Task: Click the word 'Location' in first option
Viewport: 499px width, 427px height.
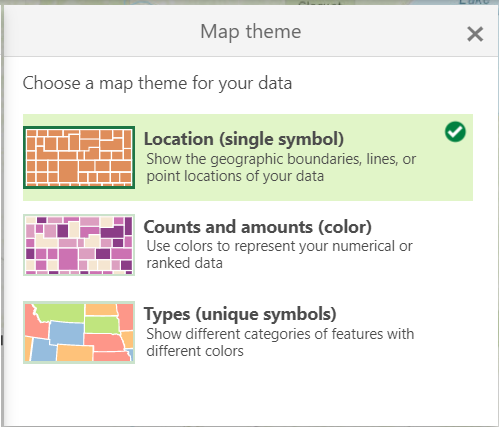Action: coord(179,139)
